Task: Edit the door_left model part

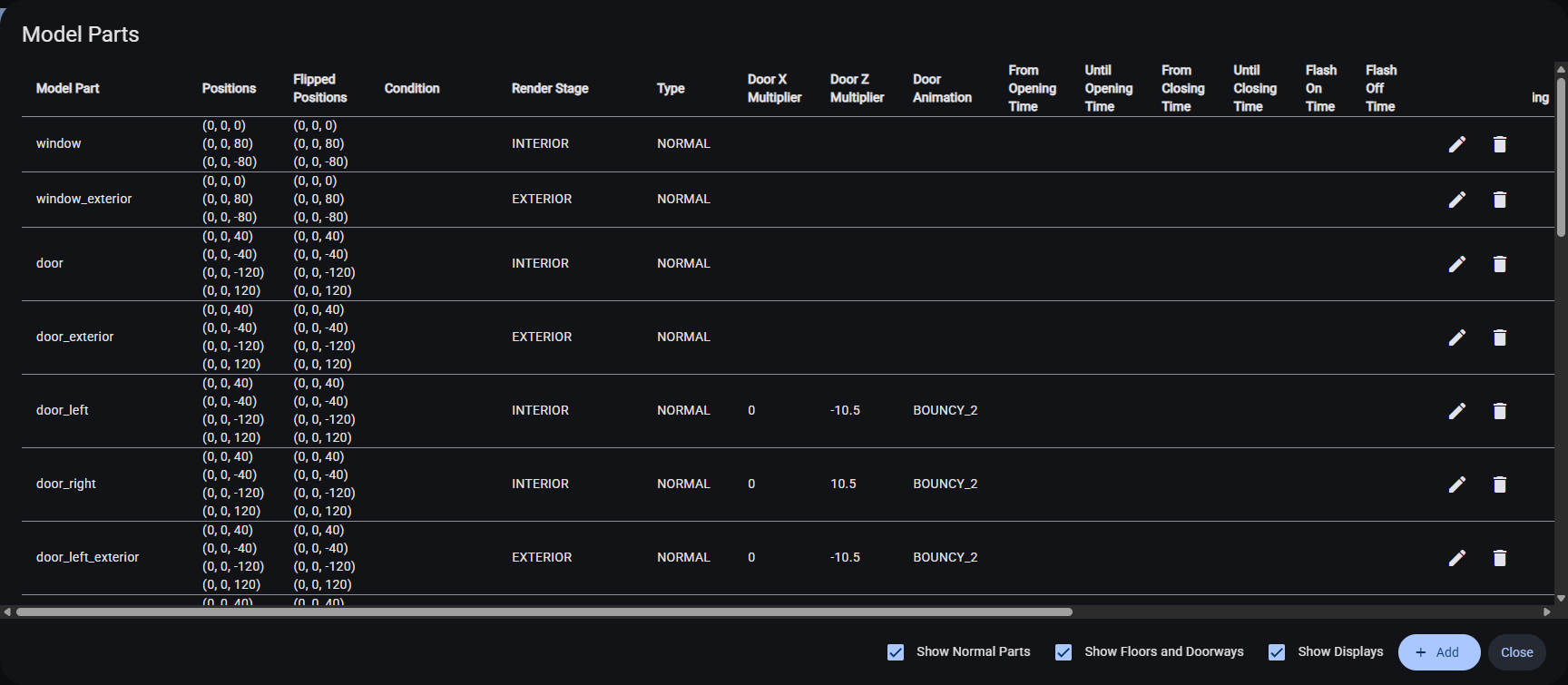Action: point(1456,411)
